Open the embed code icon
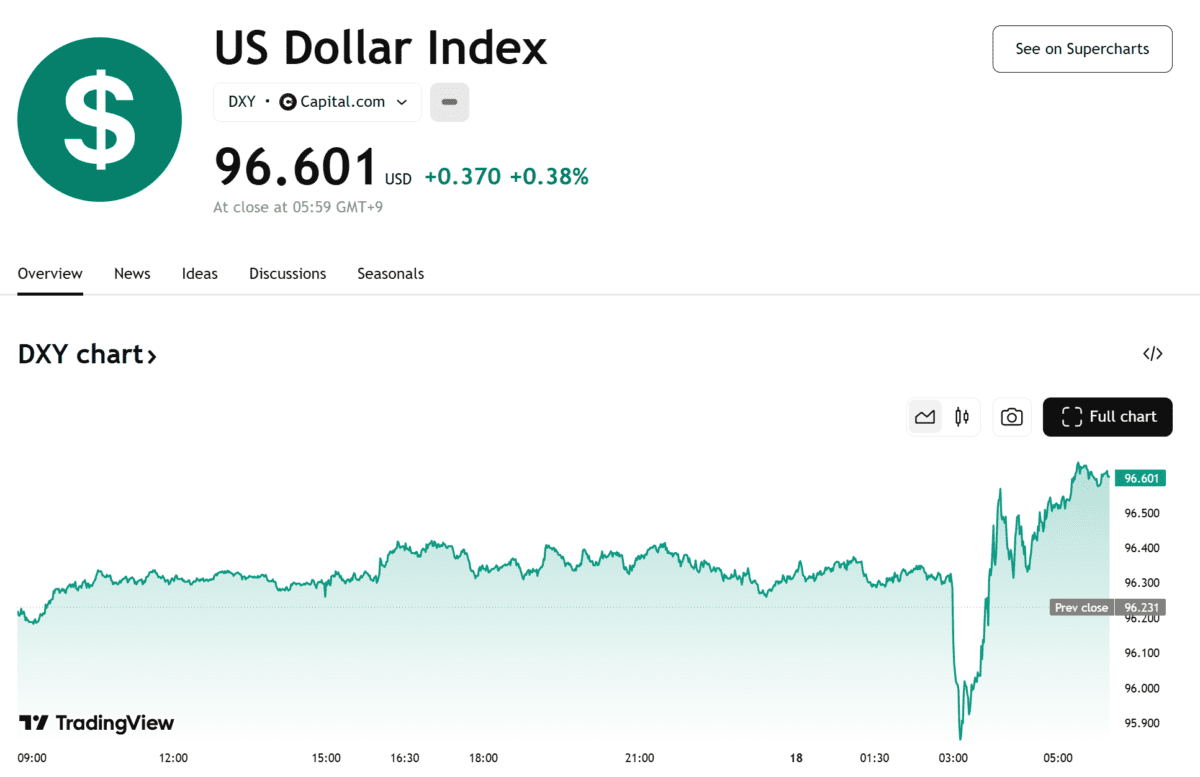This screenshot has width=1200, height=777. 1153,353
